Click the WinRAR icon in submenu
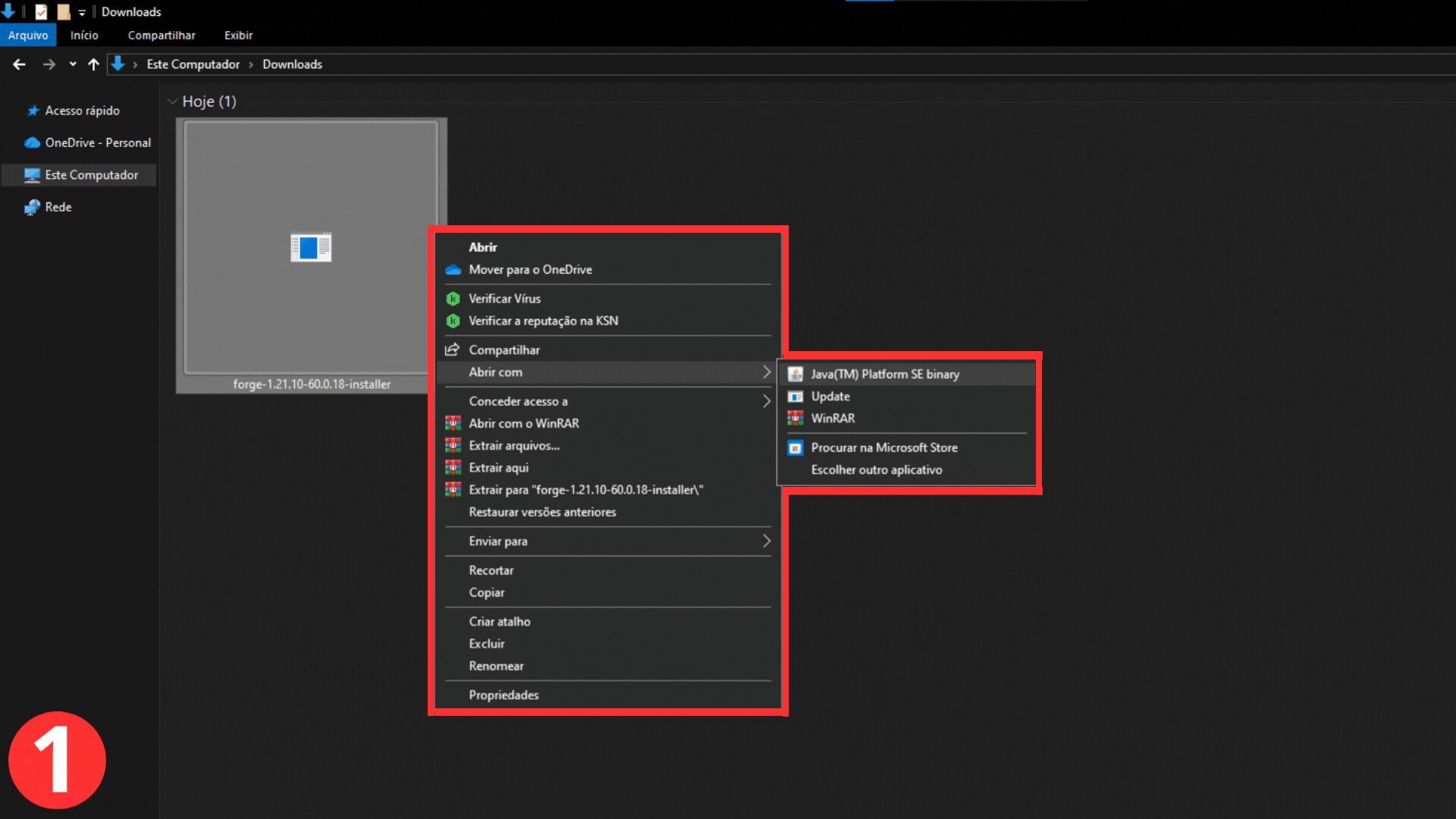Viewport: 1456px width, 819px height. coord(795,418)
